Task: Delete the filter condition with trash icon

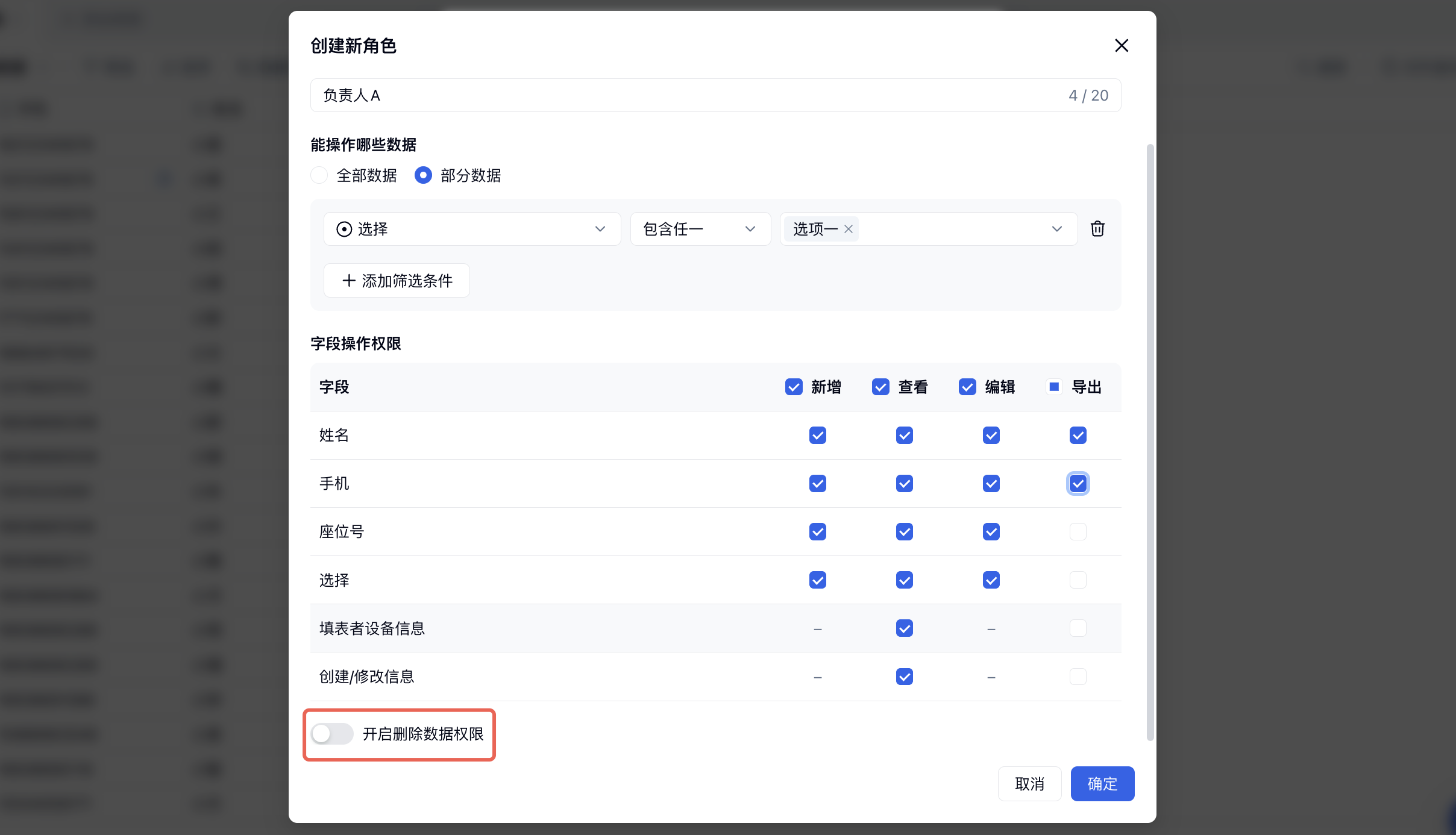Action: [x=1097, y=229]
